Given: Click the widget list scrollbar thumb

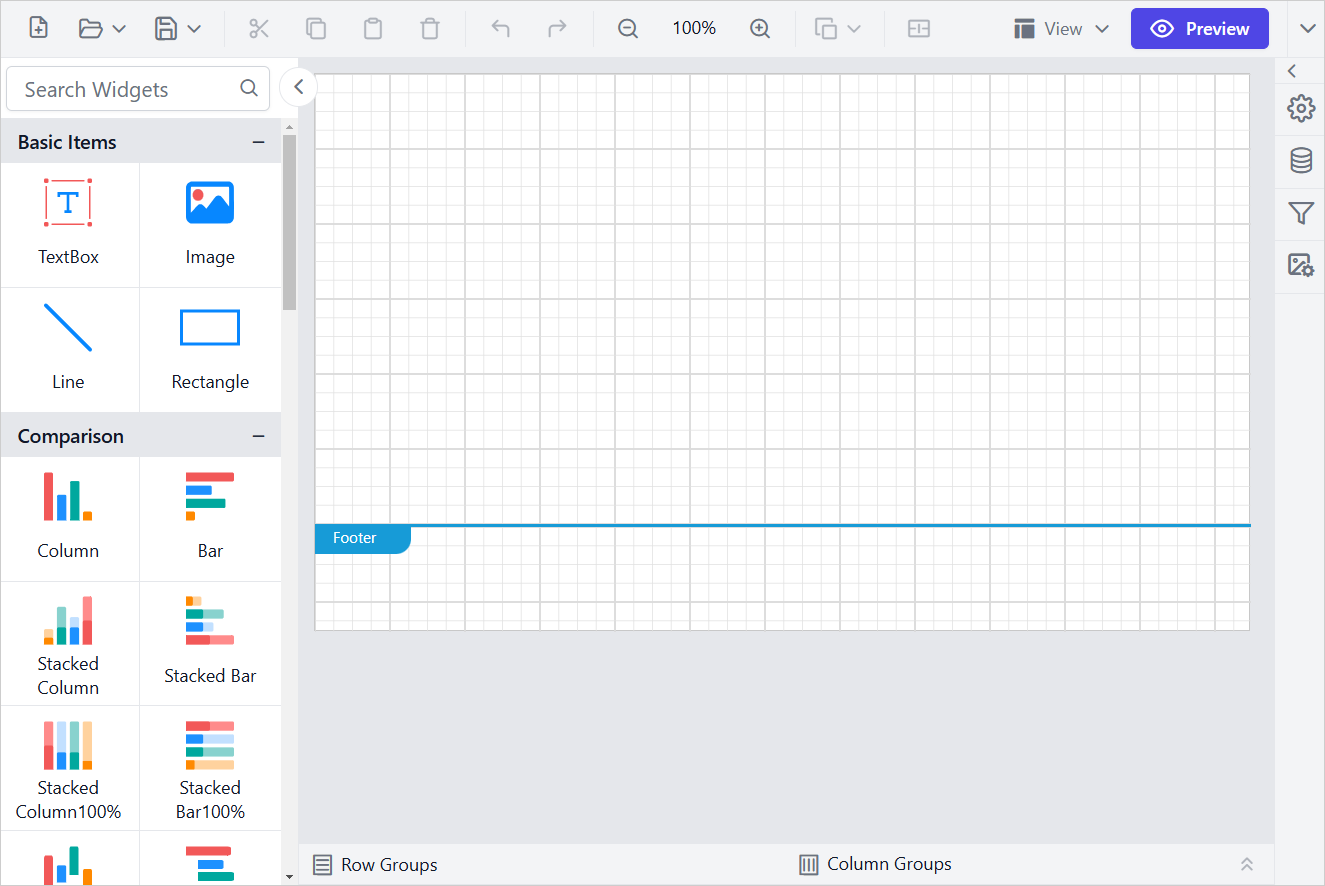Looking at the screenshot, I should [x=290, y=222].
